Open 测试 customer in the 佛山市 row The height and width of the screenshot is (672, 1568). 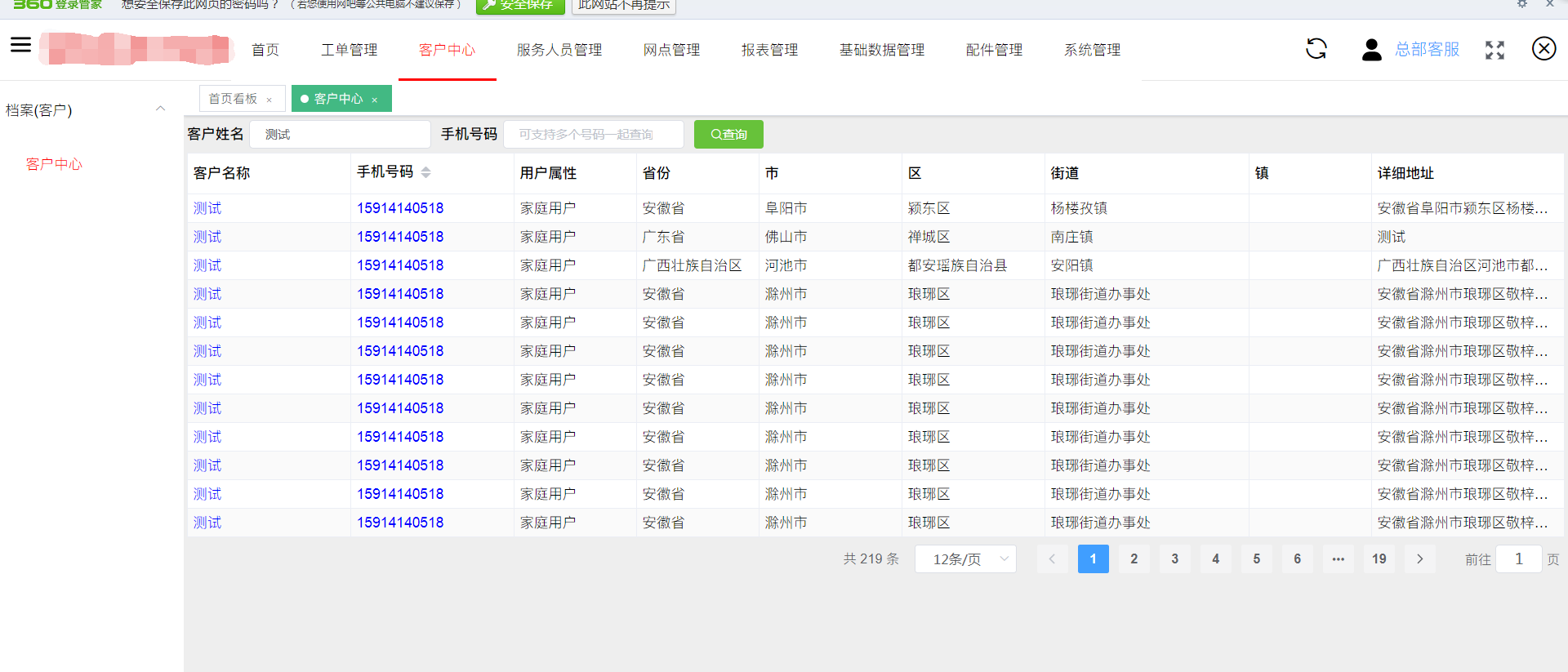pyautogui.click(x=207, y=237)
